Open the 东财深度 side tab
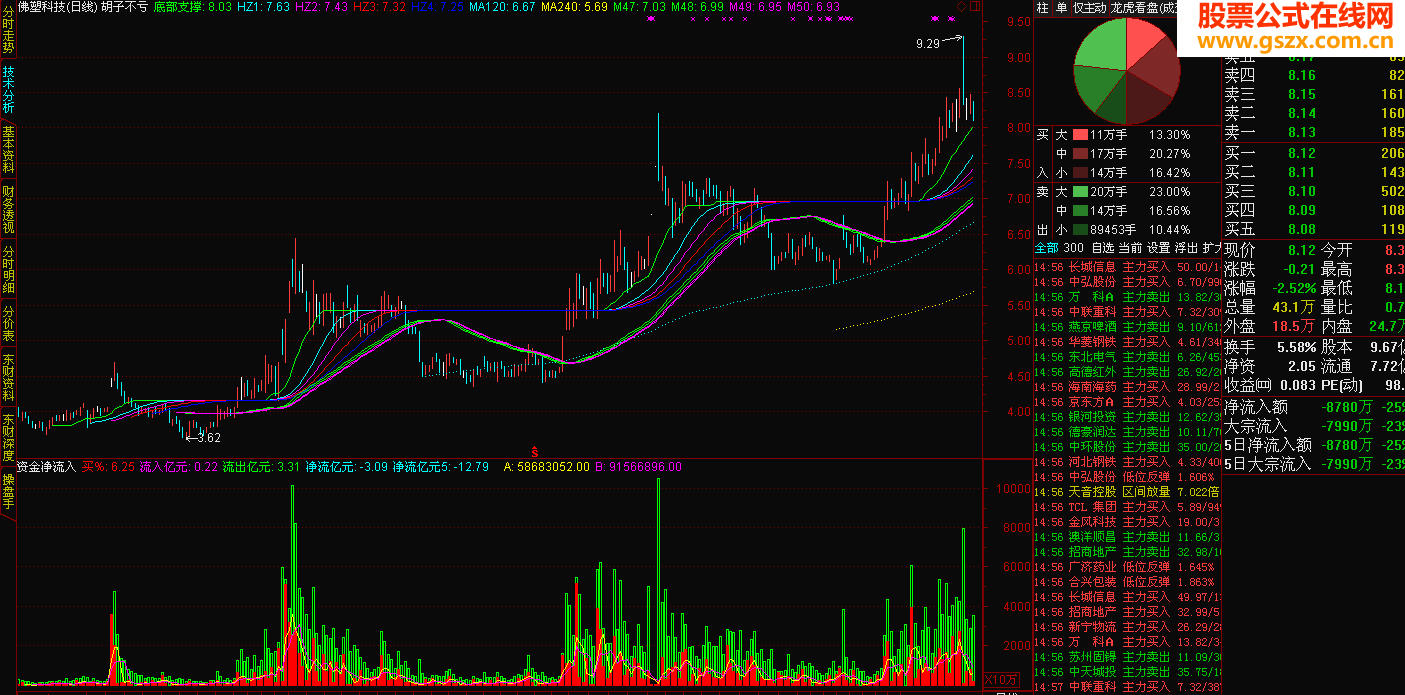The width and height of the screenshot is (1405, 695). pyautogui.click(x=8, y=438)
